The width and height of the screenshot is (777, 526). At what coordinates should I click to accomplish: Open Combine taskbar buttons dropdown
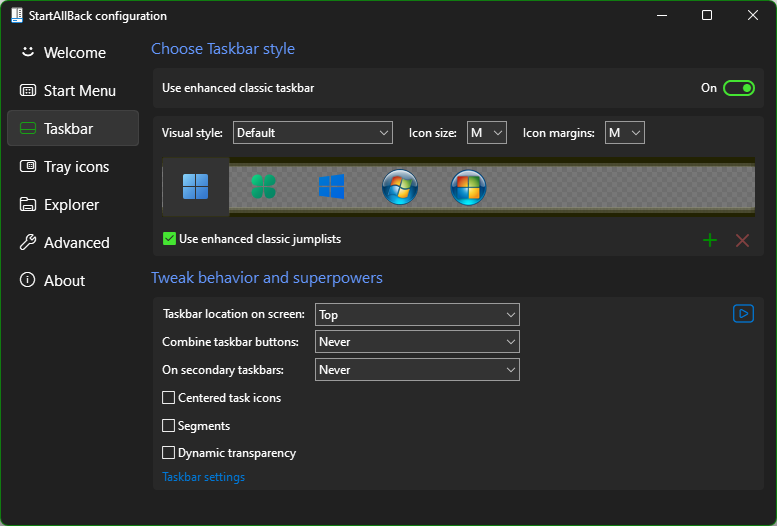coord(417,342)
